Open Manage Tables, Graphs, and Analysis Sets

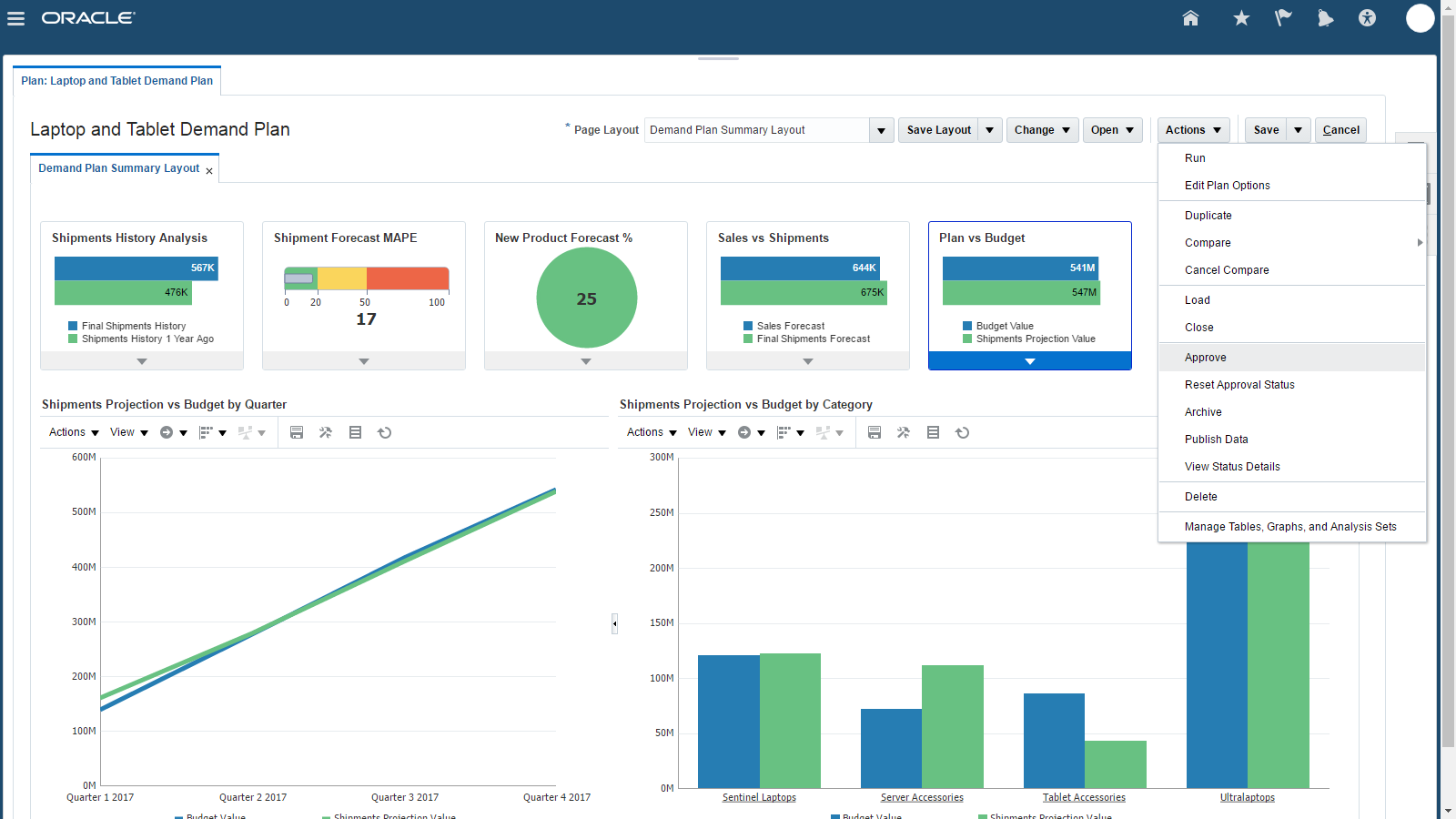point(1292,527)
